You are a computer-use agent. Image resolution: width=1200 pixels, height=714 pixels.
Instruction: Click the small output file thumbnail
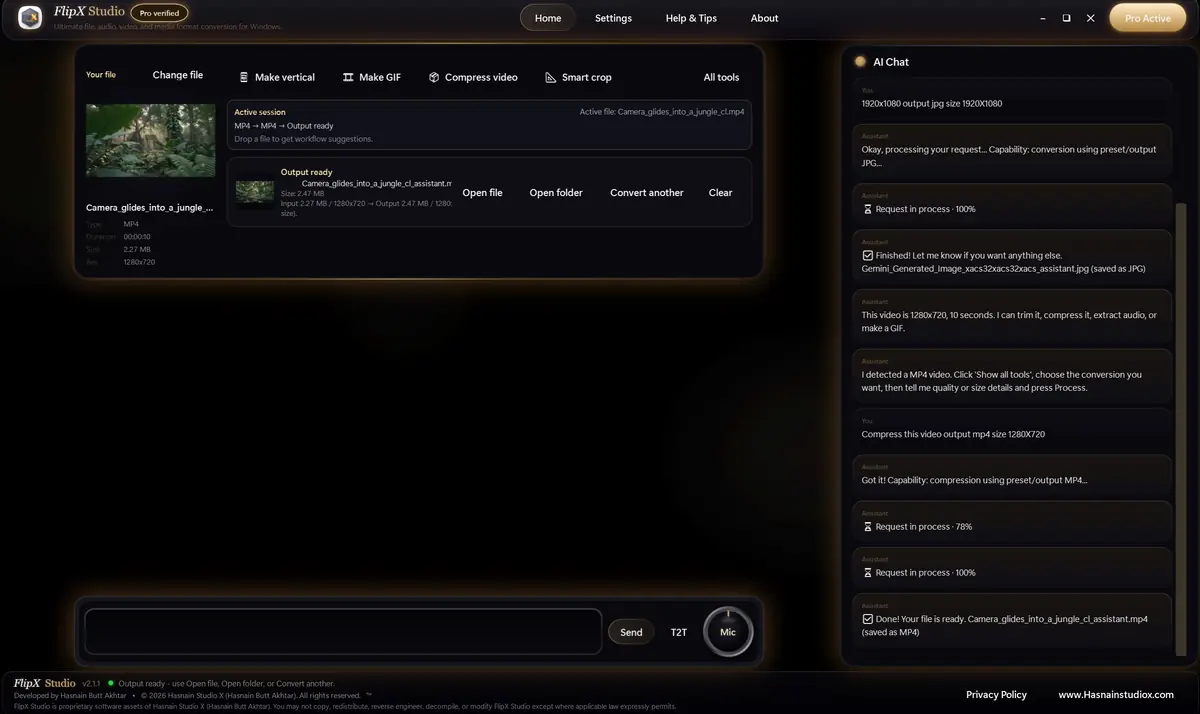255,192
